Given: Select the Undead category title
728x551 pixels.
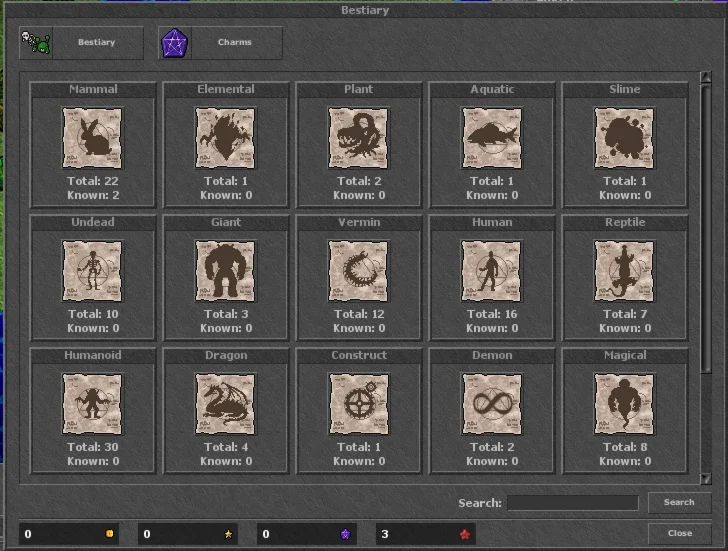Looking at the screenshot, I should tap(93, 222).
